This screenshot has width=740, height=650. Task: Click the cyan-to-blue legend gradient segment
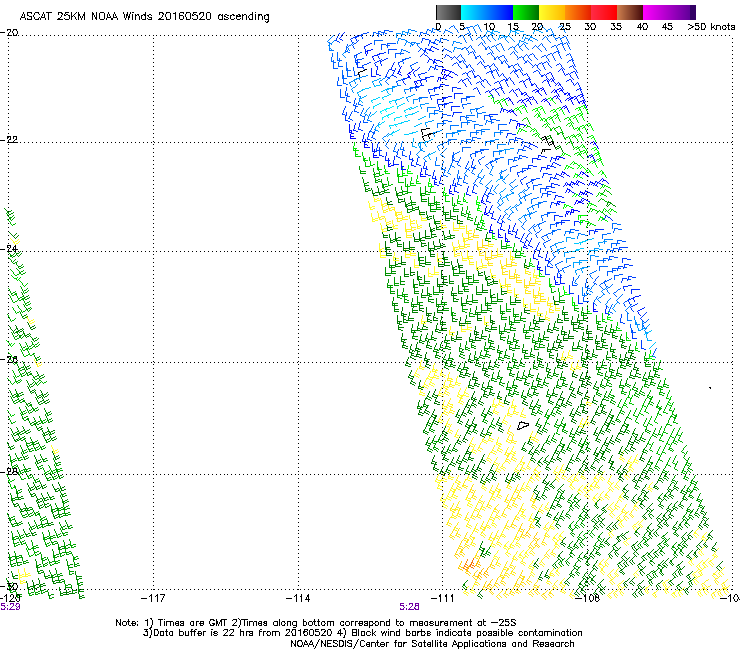click(487, 12)
